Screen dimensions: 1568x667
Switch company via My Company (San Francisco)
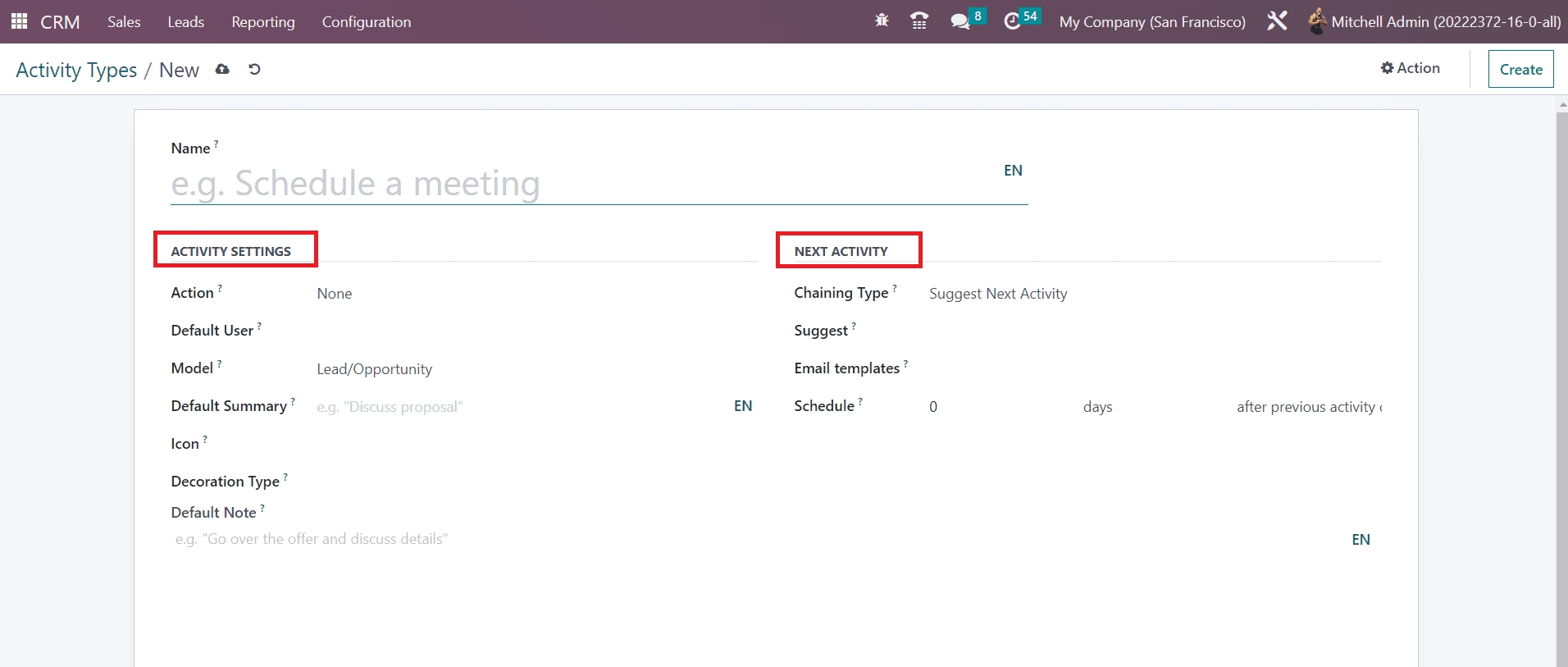click(x=1151, y=22)
